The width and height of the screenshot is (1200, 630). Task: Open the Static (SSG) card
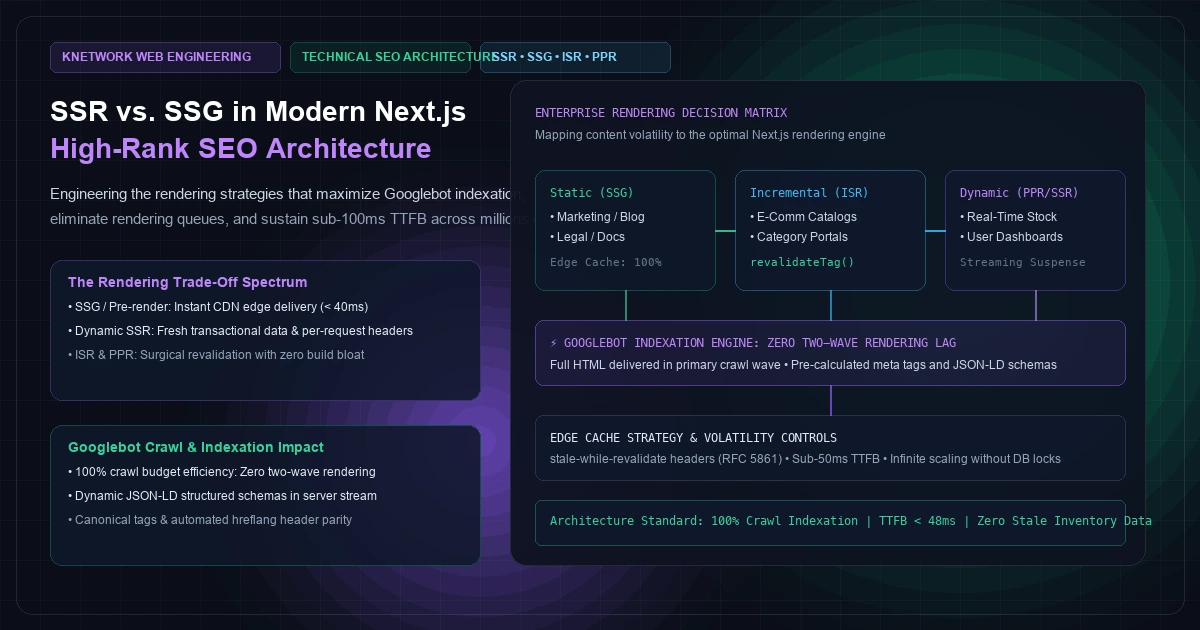pos(625,230)
